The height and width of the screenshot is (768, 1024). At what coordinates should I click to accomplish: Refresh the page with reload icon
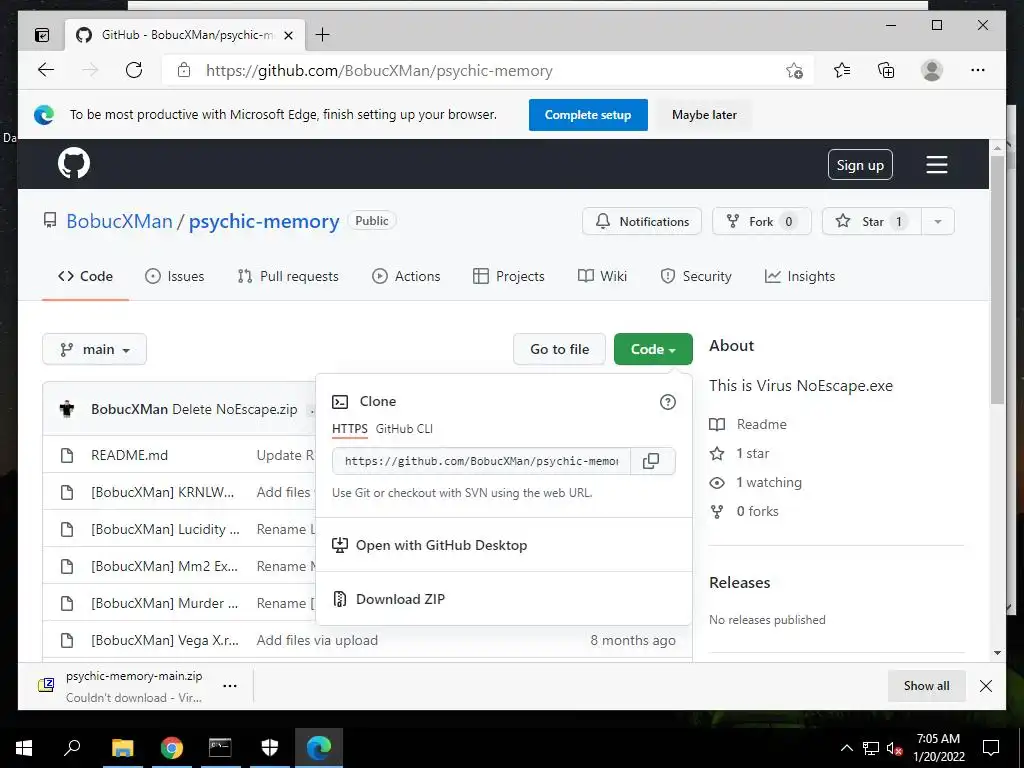tap(134, 70)
